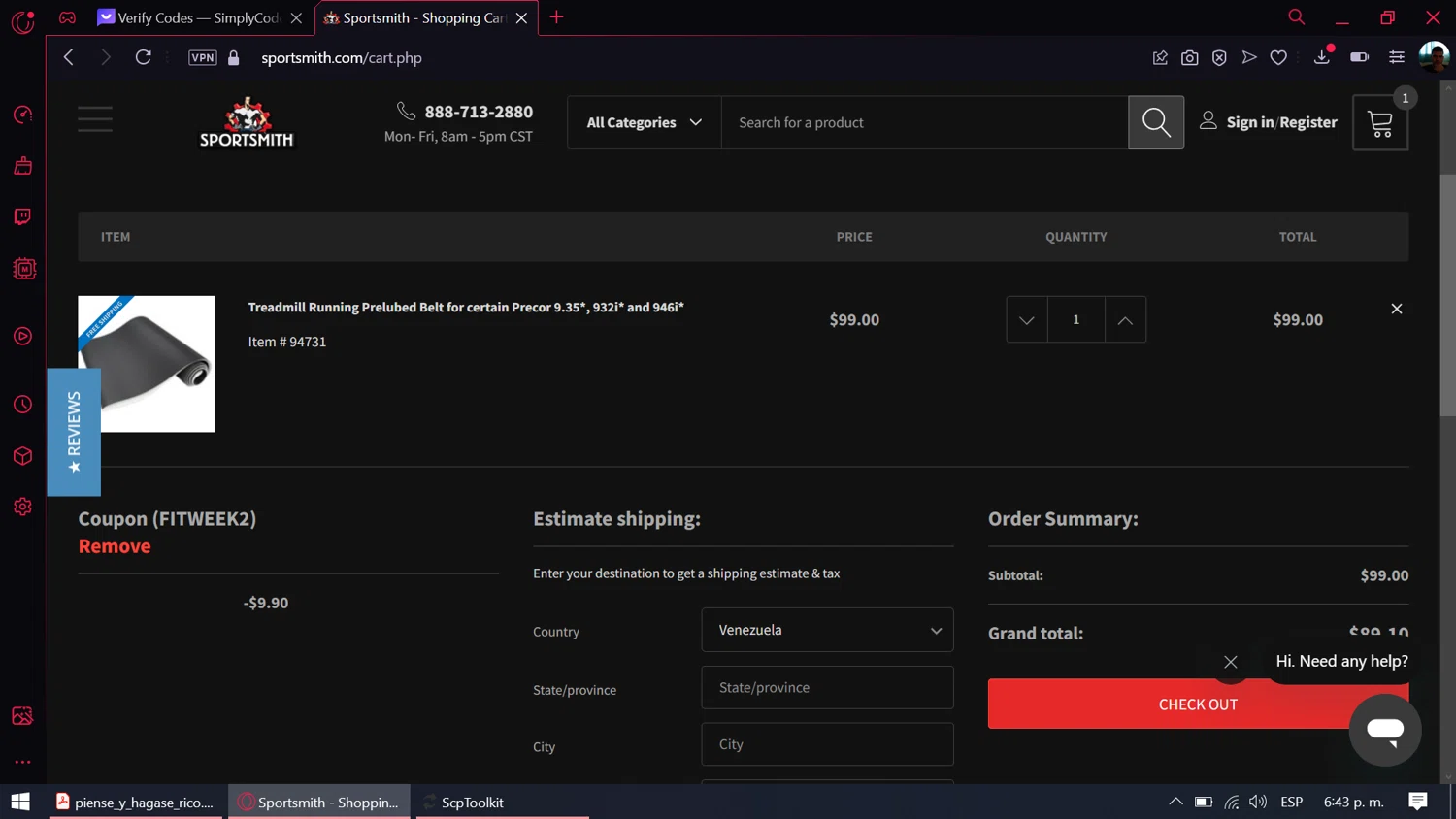Remove the treadmill belt item from cart

point(1397,309)
